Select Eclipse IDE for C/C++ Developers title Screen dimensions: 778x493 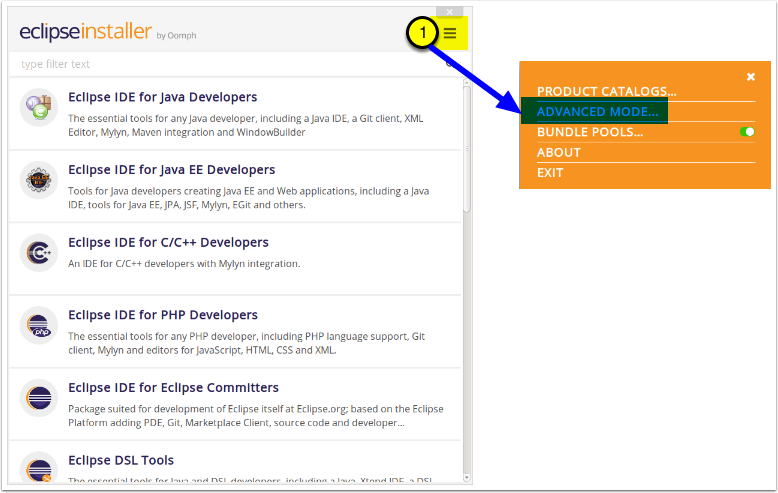(168, 243)
